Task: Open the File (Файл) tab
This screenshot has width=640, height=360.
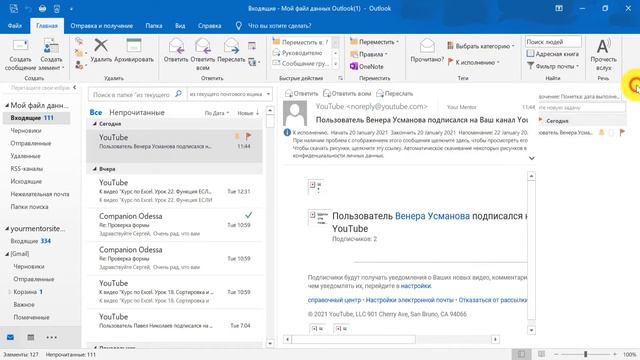Action: (15, 25)
